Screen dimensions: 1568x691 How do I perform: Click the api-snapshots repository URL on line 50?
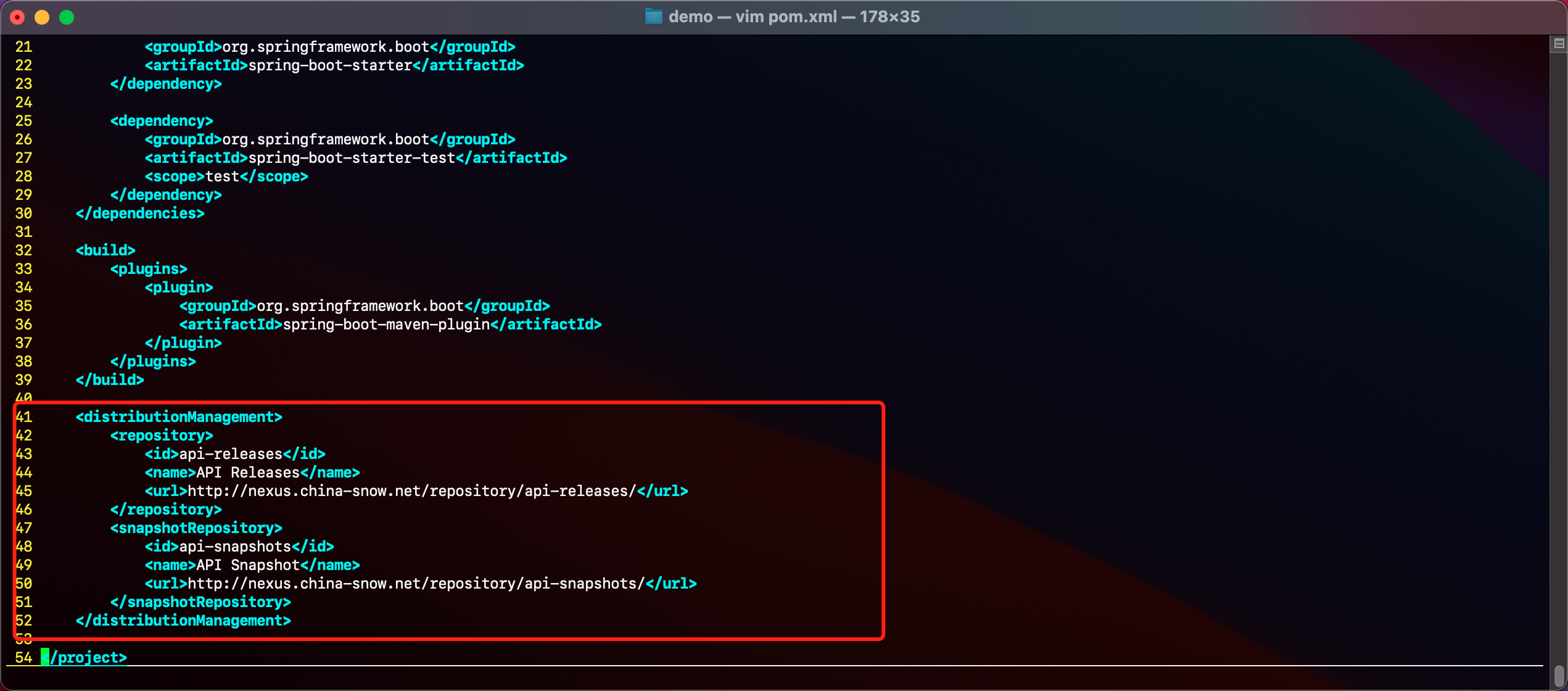421,584
